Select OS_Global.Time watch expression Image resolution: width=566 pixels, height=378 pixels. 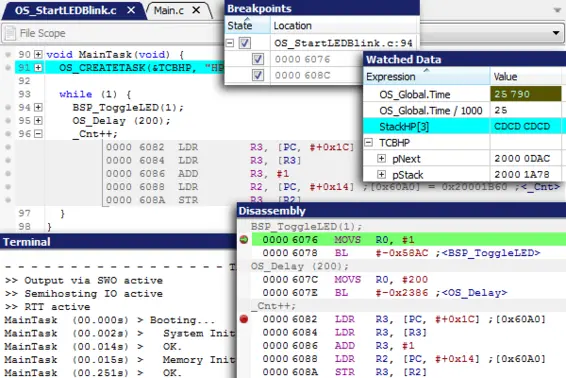(414, 94)
